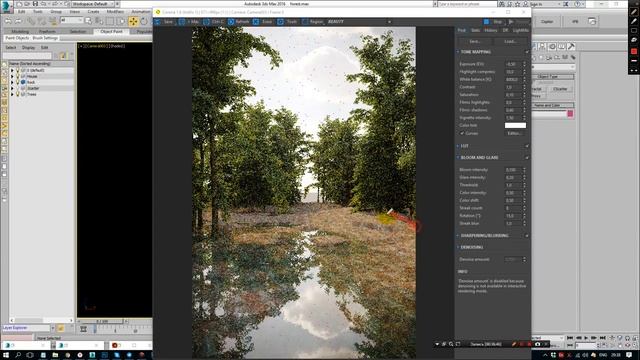Click the camera icon on recording bar
The height and width of the screenshot is (360, 640).
pos(538,344)
